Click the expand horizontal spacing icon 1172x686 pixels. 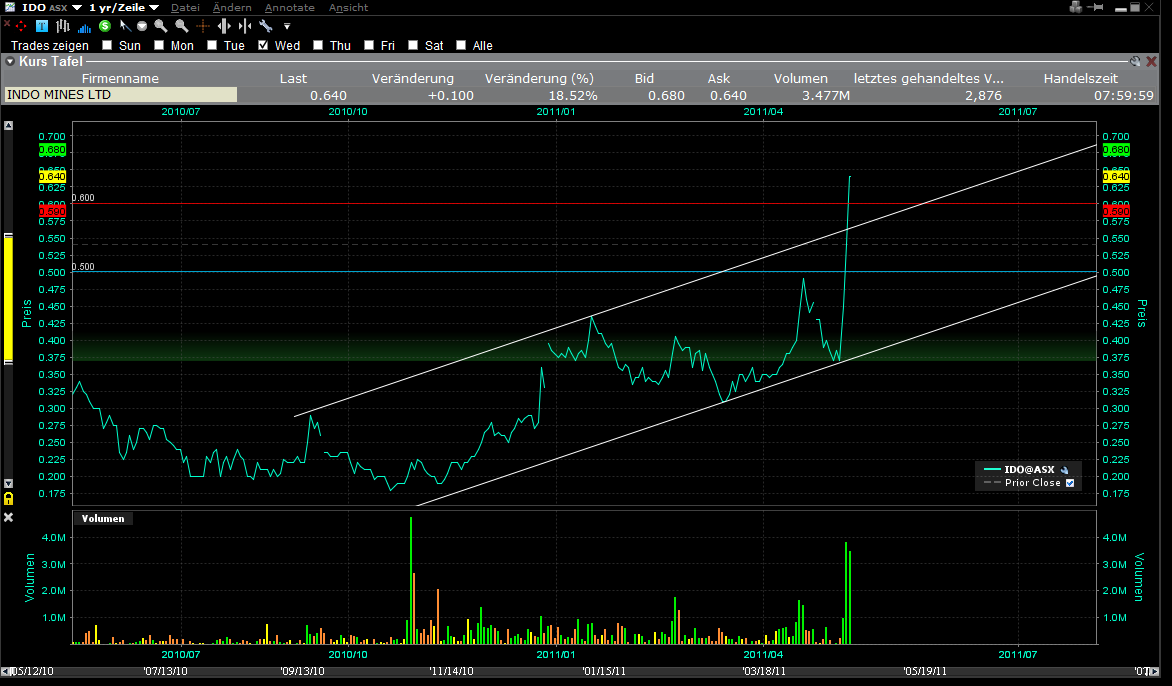click(x=223, y=26)
